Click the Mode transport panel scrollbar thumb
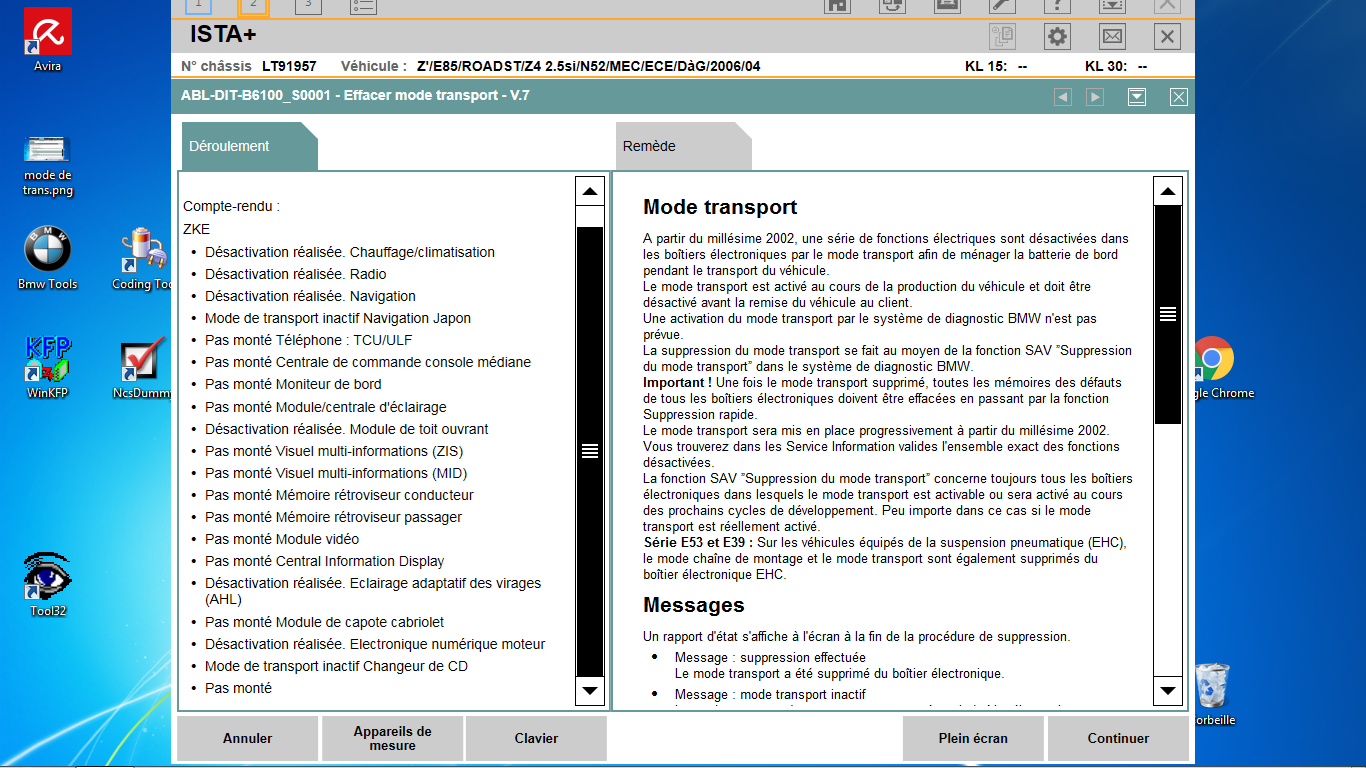 [x=1168, y=314]
